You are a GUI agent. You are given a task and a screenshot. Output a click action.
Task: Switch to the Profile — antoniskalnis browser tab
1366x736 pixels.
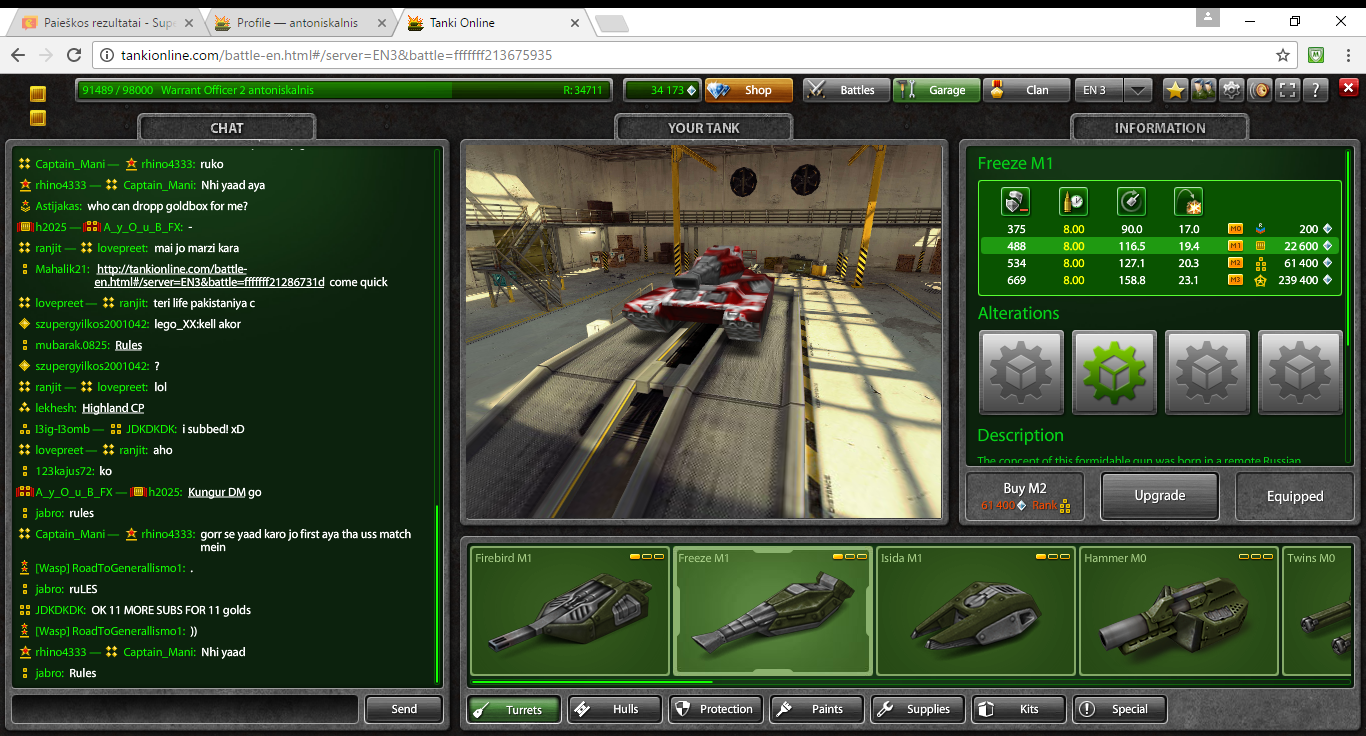[297, 23]
